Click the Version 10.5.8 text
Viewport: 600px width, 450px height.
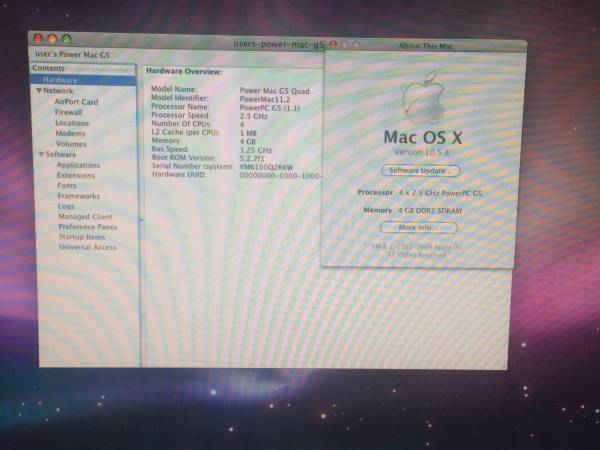click(422, 152)
